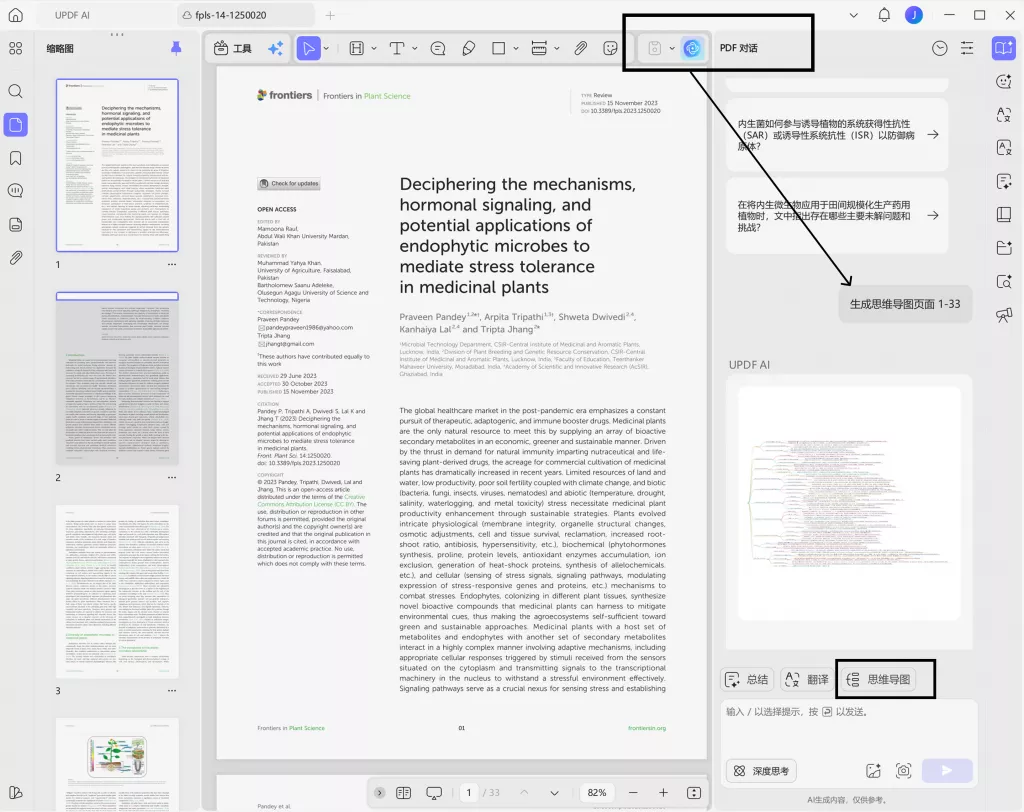
Task: Toggle the UPDF AI assistant icon
Action: [692, 48]
